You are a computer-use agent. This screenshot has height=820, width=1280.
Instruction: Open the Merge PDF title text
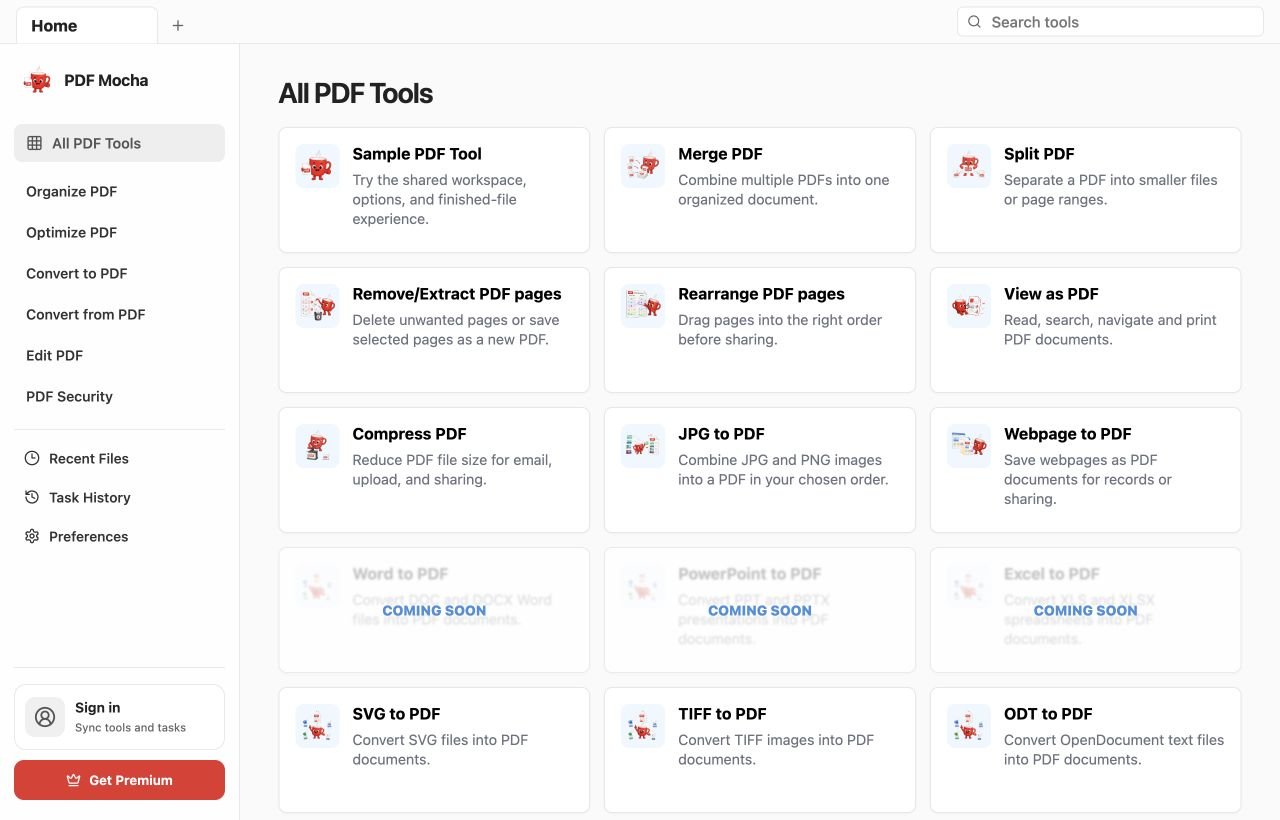tap(720, 154)
